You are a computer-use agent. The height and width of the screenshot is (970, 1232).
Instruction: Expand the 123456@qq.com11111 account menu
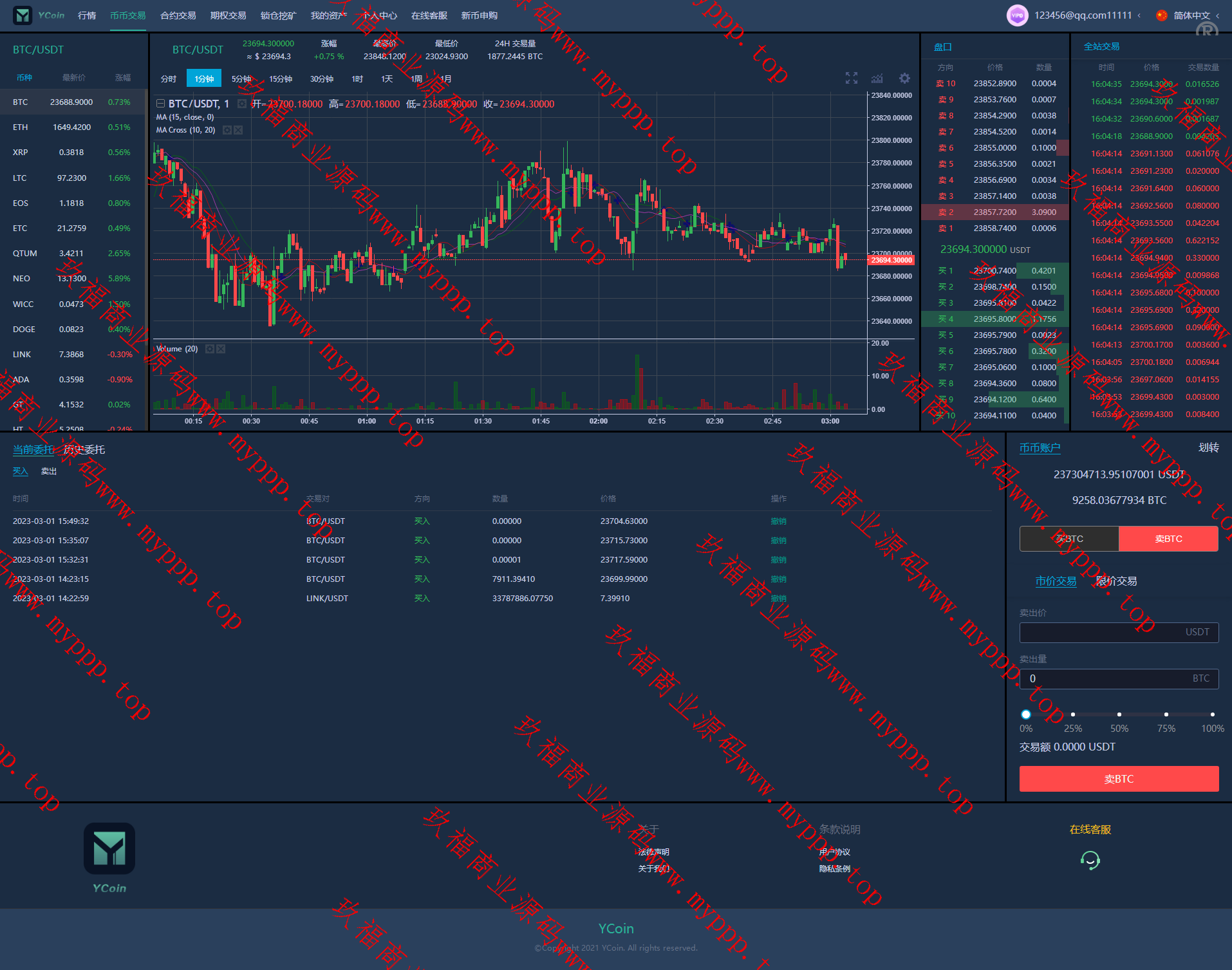click(x=1088, y=15)
